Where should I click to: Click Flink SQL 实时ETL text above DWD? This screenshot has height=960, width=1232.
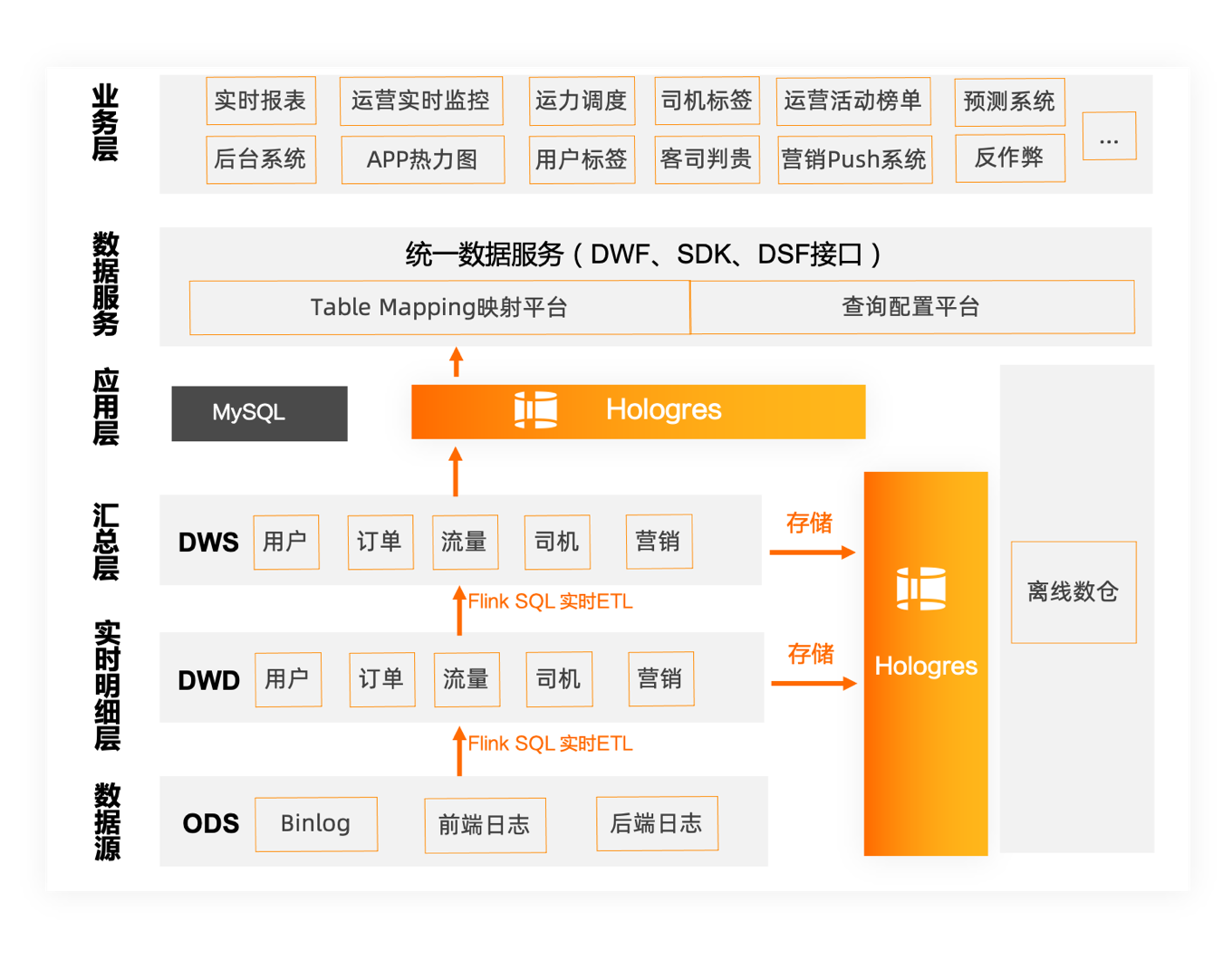click(550, 602)
